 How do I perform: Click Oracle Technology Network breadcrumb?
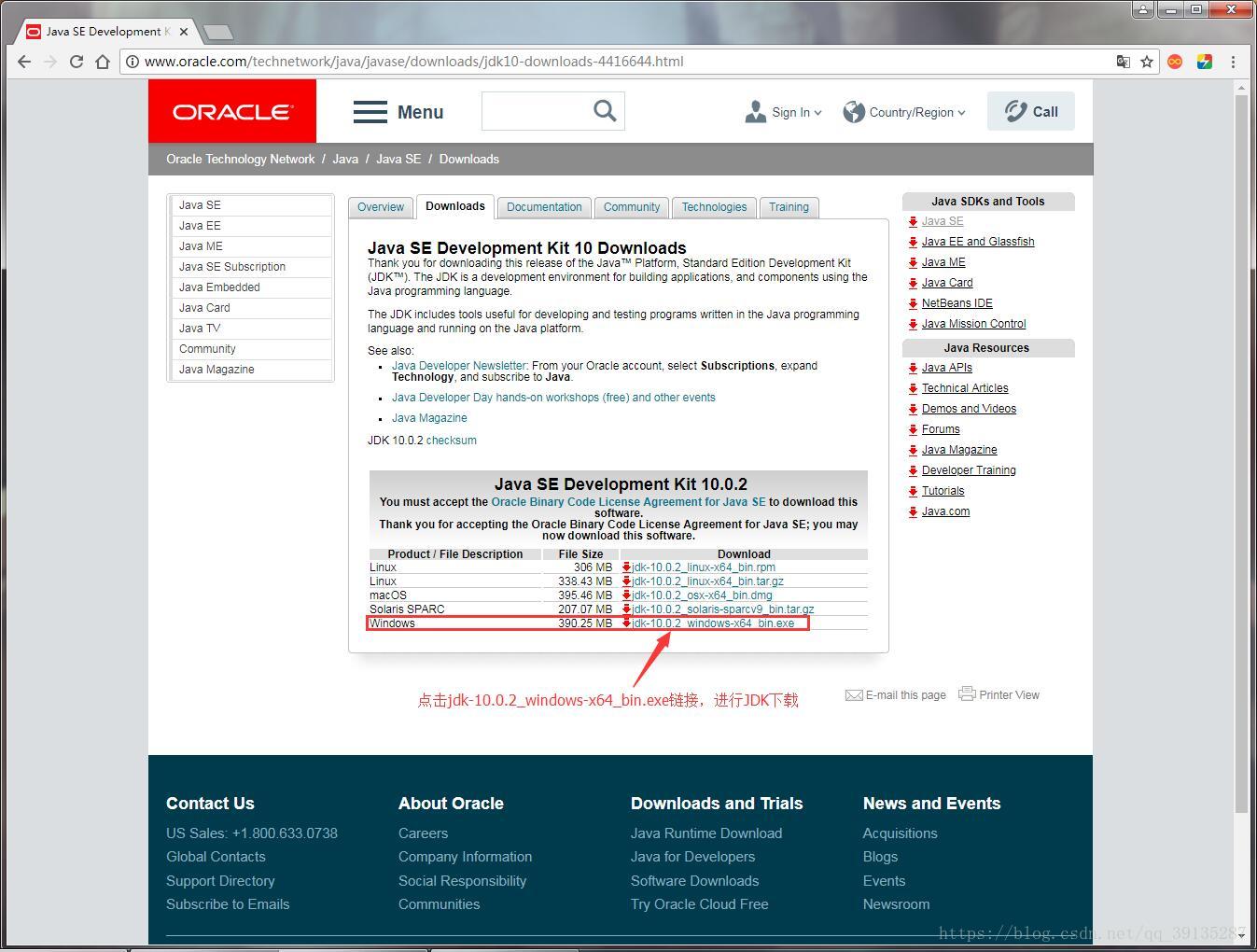(241, 160)
